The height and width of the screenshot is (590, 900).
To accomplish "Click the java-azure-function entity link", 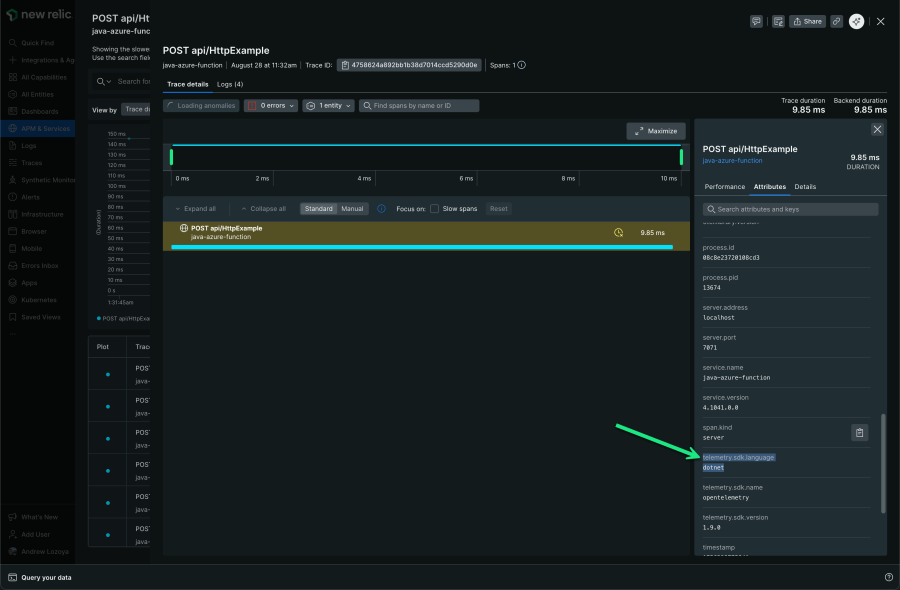I will (x=732, y=160).
